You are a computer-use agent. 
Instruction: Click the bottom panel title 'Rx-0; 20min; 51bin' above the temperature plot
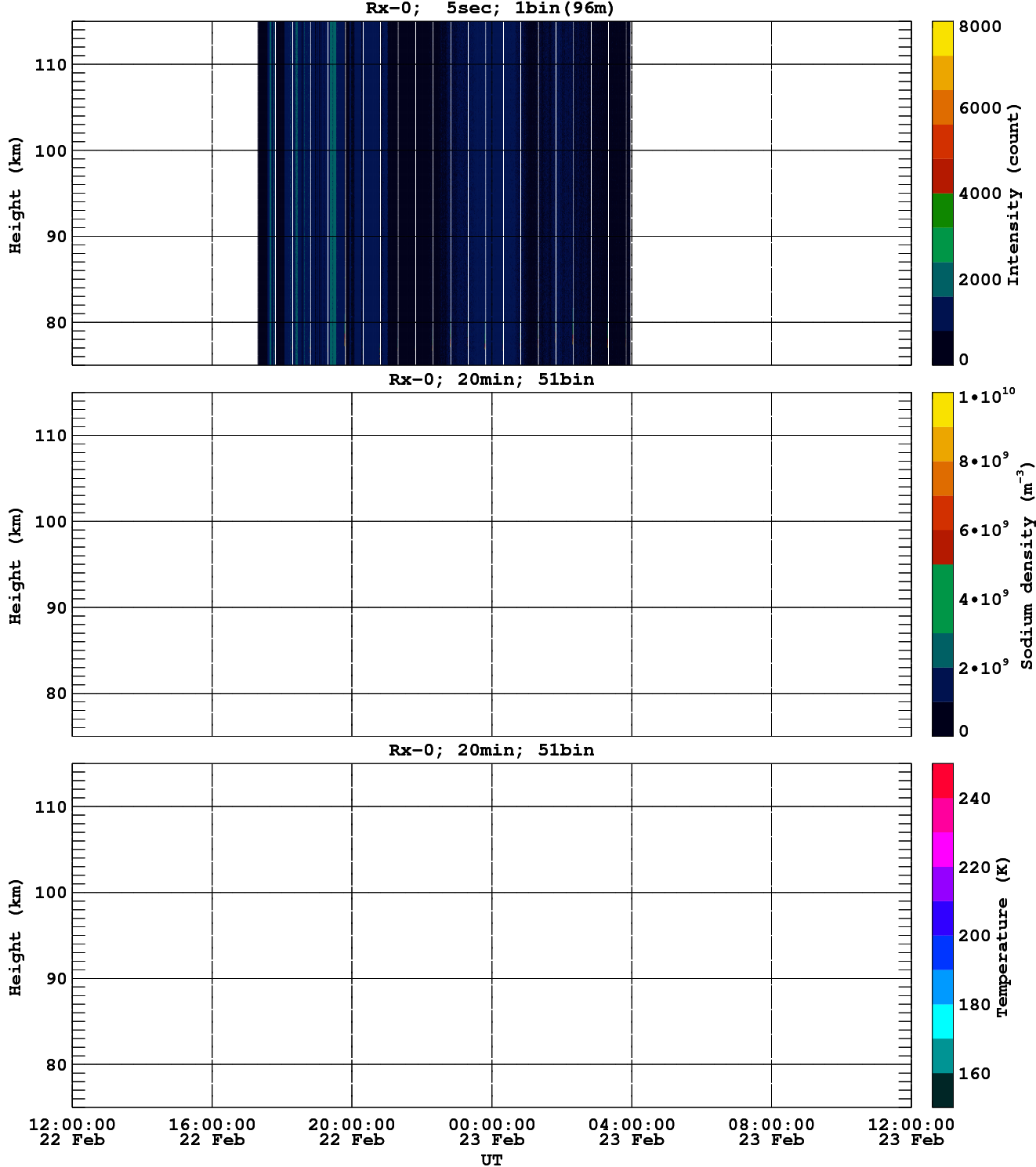pyautogui.click(x=491, y=750)
